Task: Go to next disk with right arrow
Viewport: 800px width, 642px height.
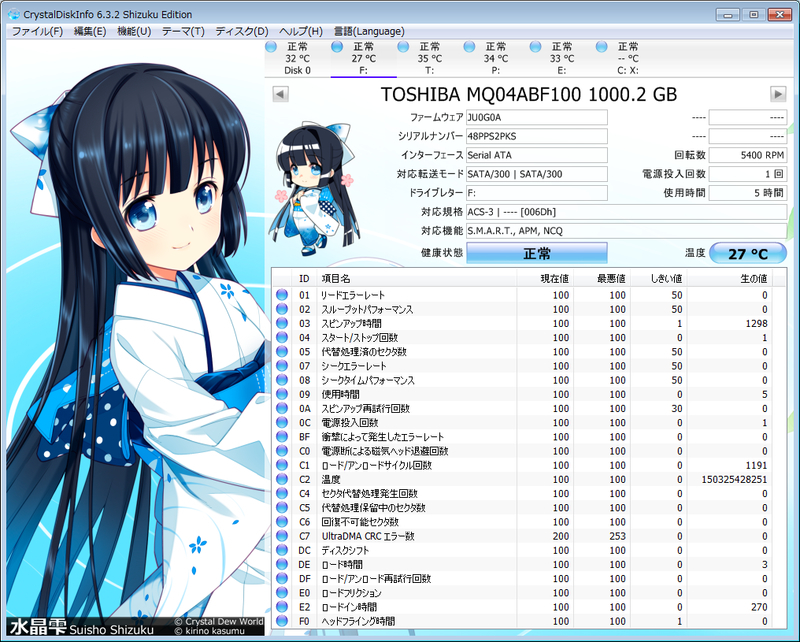Action: tap(778, 94)
